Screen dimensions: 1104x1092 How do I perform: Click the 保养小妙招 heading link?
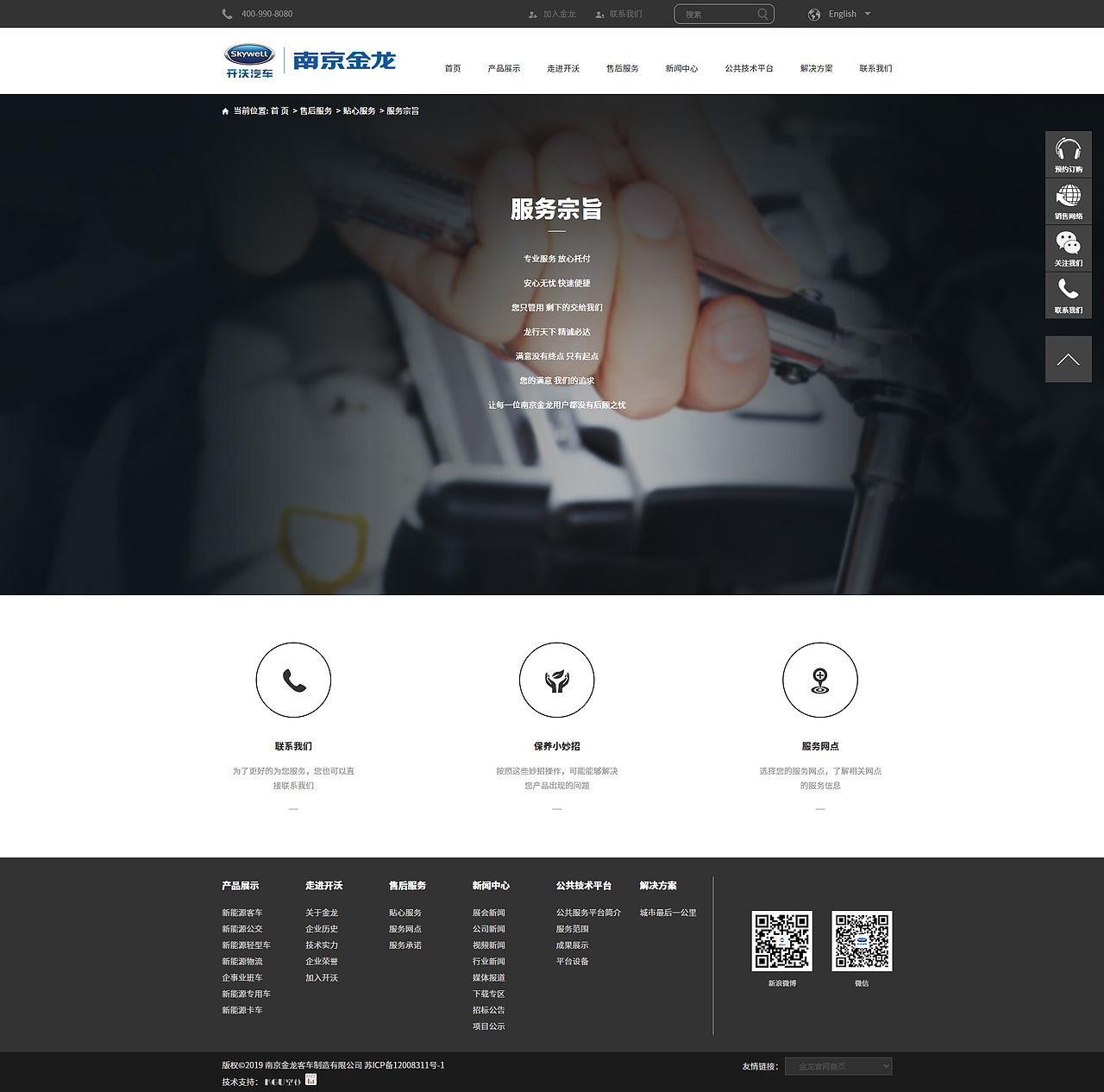coord(557,746)
